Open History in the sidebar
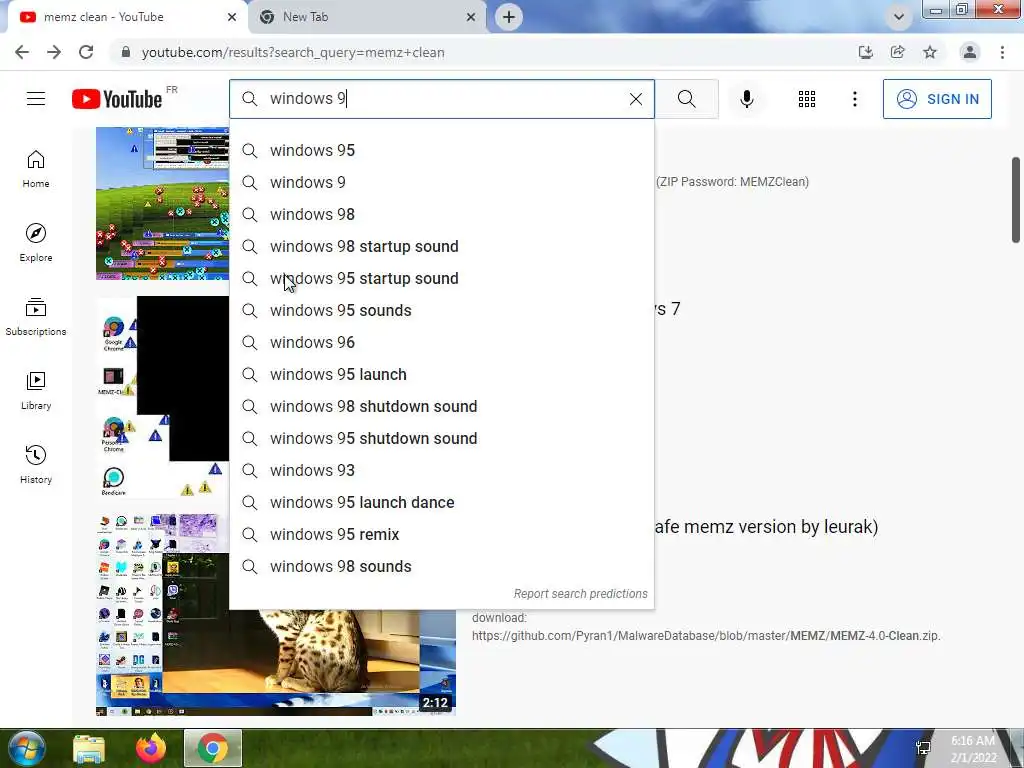 36,464
